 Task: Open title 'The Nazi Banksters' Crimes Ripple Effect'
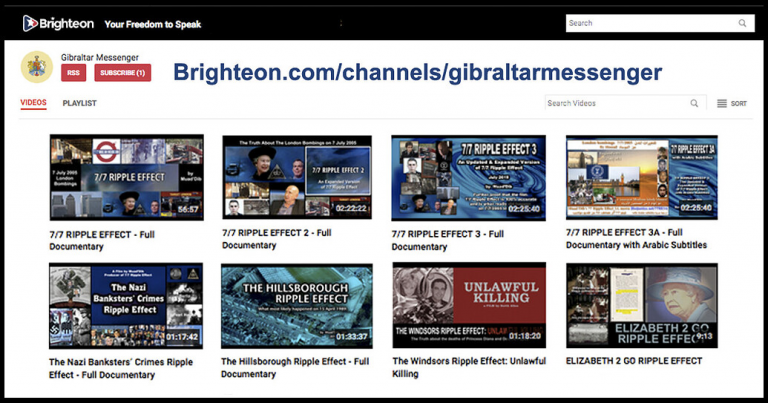121,368
